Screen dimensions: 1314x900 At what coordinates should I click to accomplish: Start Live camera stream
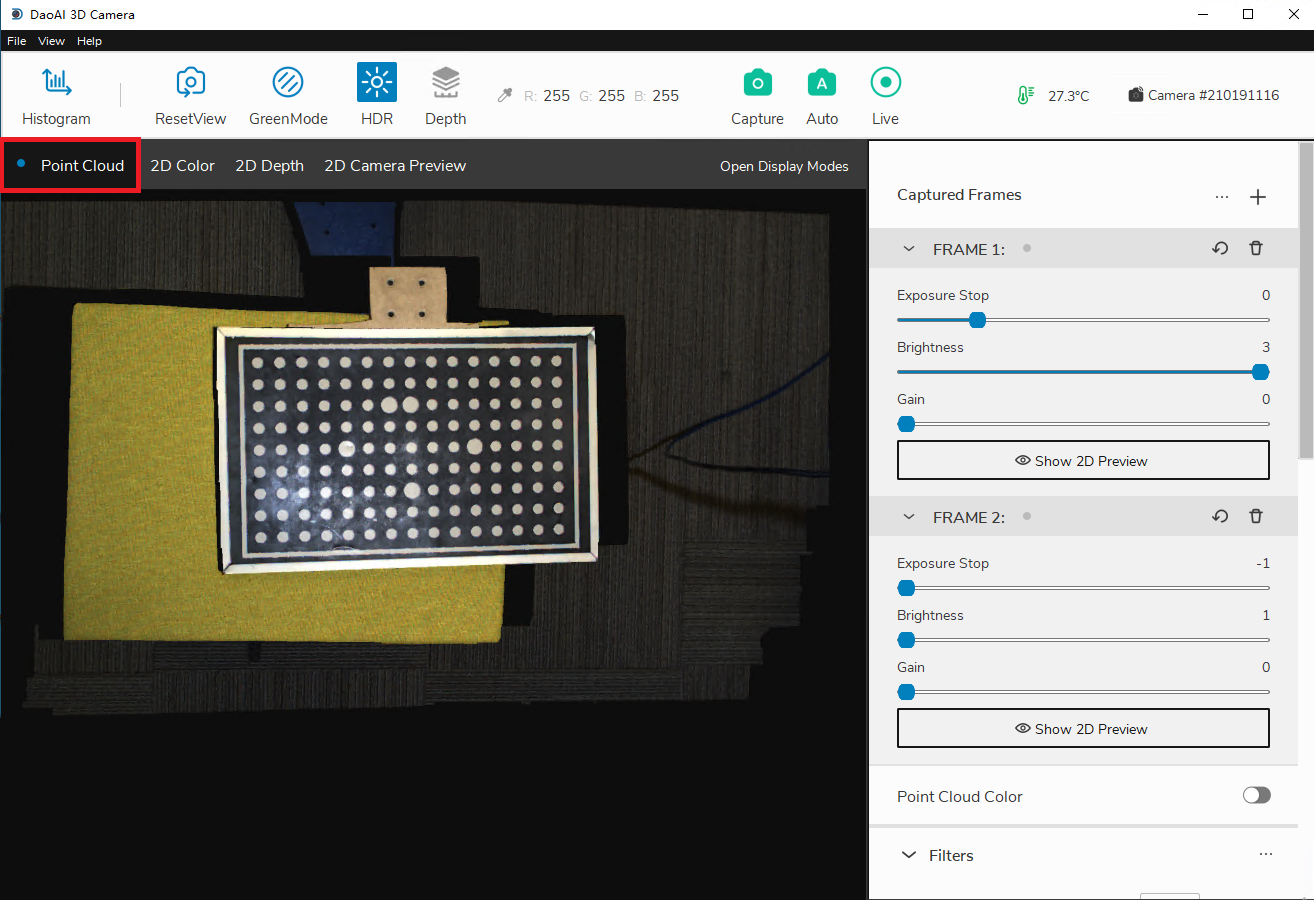click(x=885, y=83)
